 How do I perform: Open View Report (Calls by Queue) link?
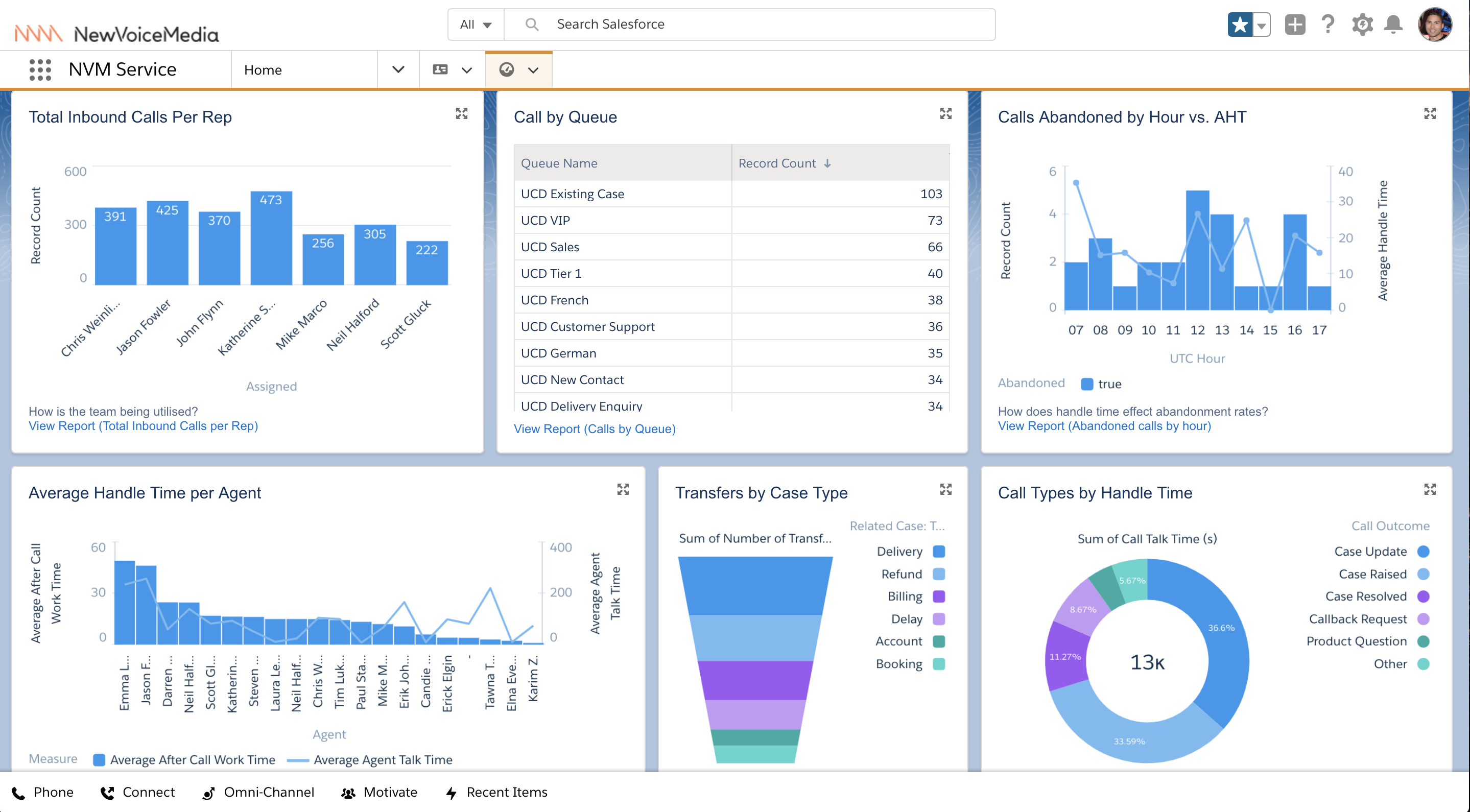(x=594, y=428)
